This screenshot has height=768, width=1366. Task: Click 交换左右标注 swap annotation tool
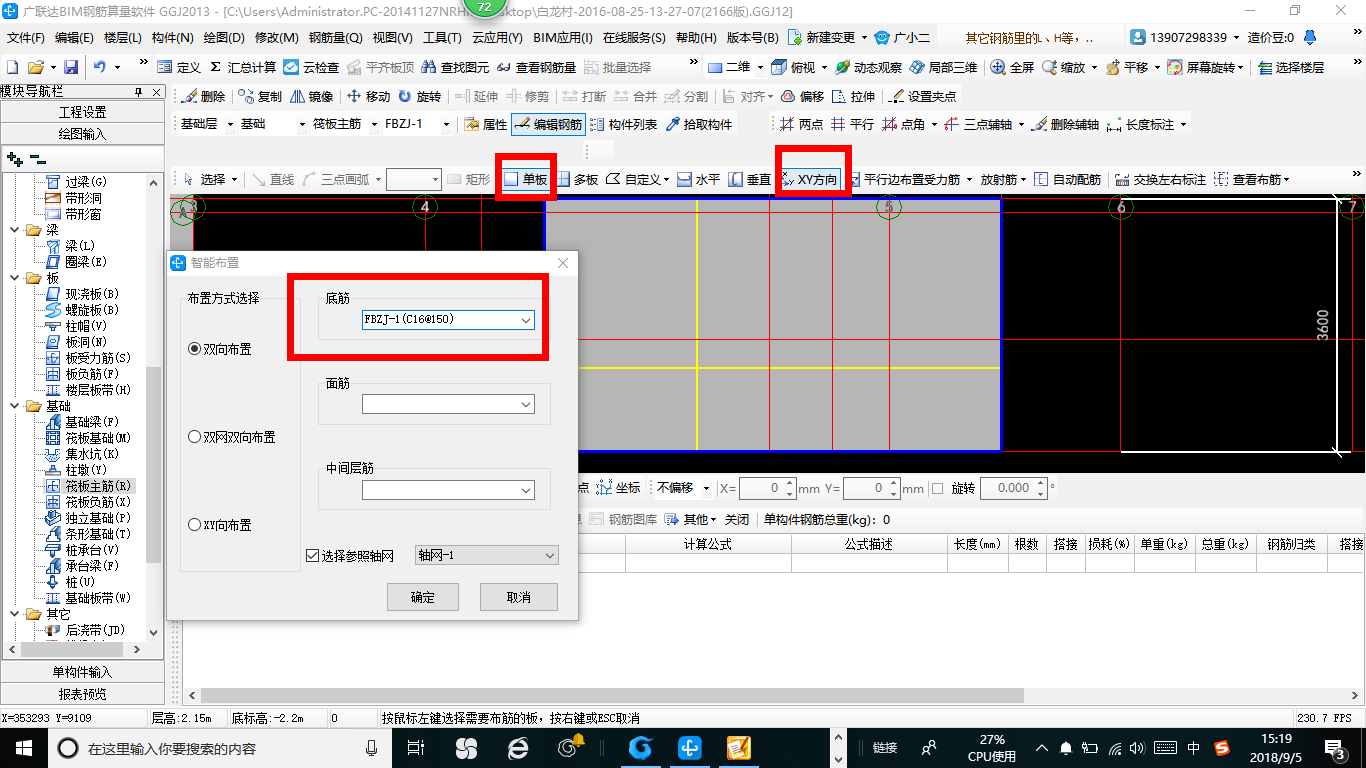1160,180
